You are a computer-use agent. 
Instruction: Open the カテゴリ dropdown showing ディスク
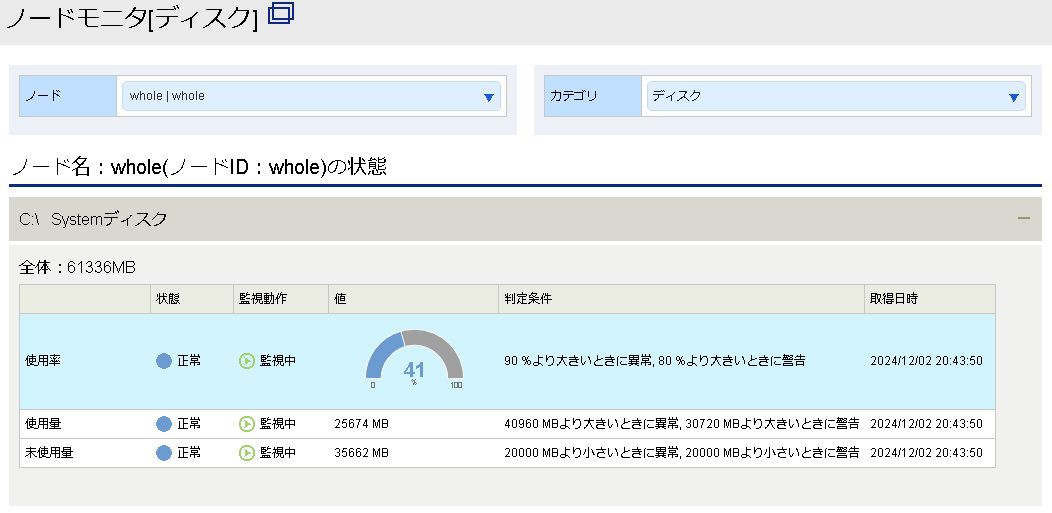[x=836, y=96]
